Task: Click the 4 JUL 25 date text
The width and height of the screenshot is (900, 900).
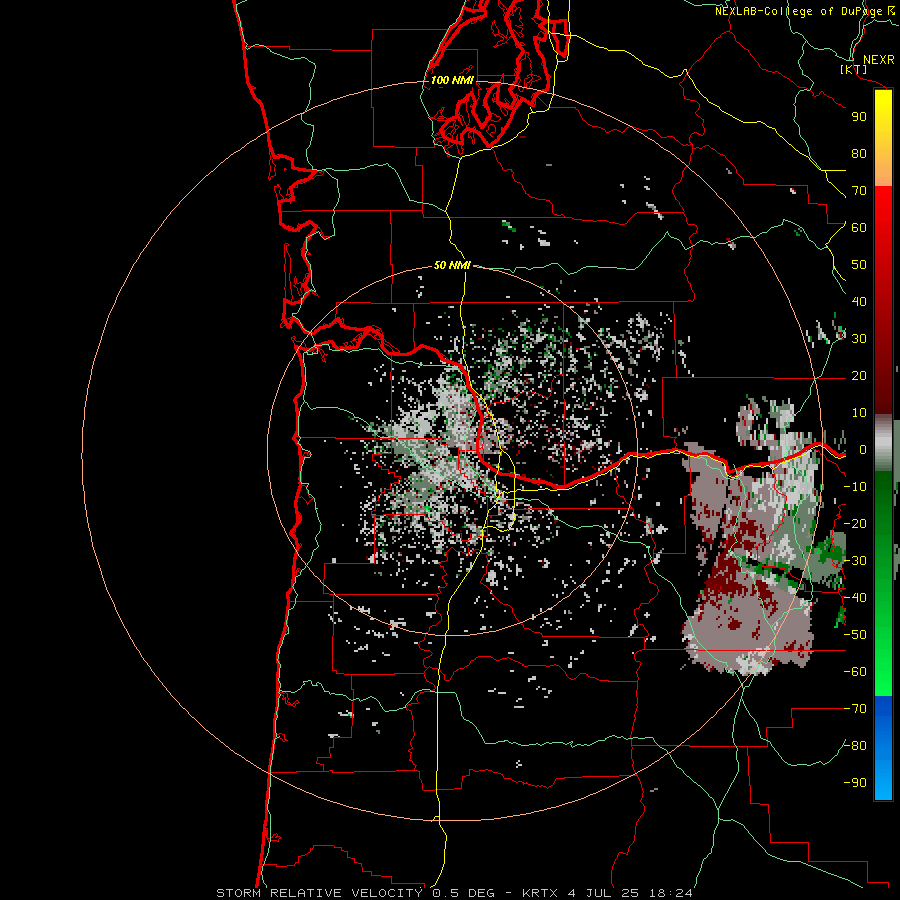Action: coord(603,893)
